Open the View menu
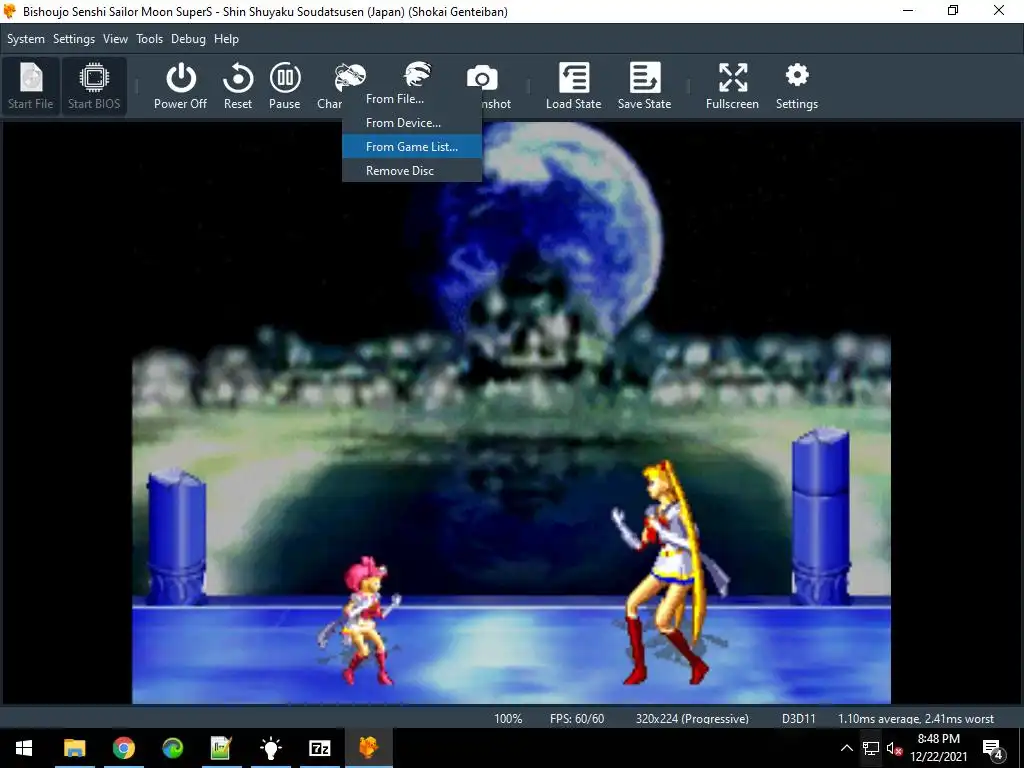 click(115, 39)
